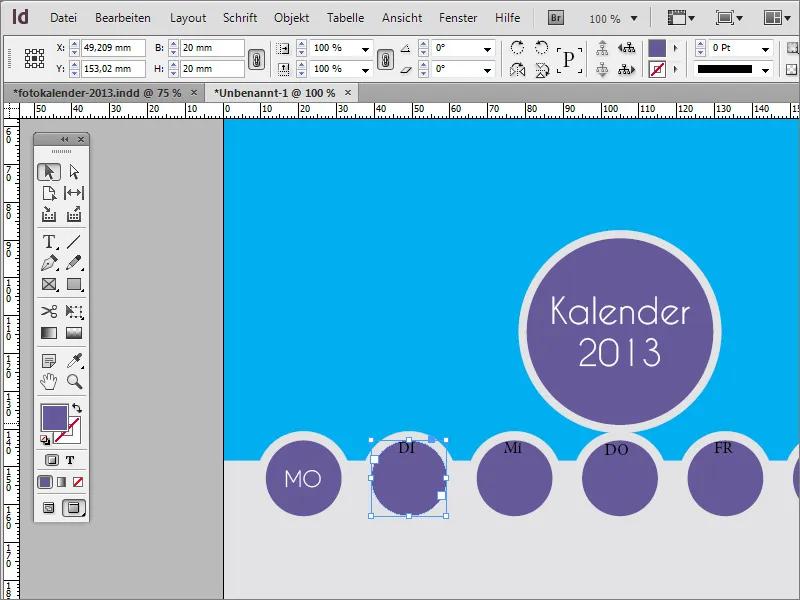
Task: Switch to Normal view mode
Action: click(48, 508)
